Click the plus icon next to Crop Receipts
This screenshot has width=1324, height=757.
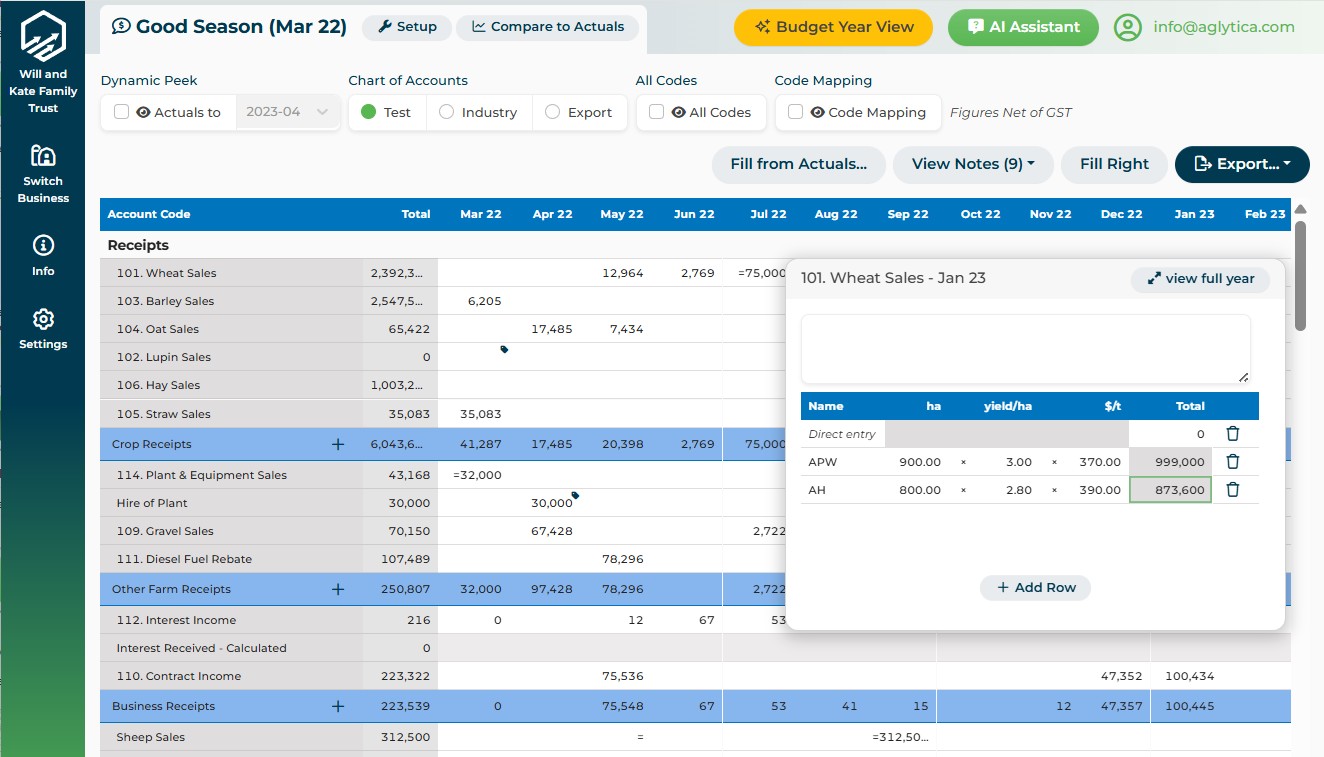point(339,443)
